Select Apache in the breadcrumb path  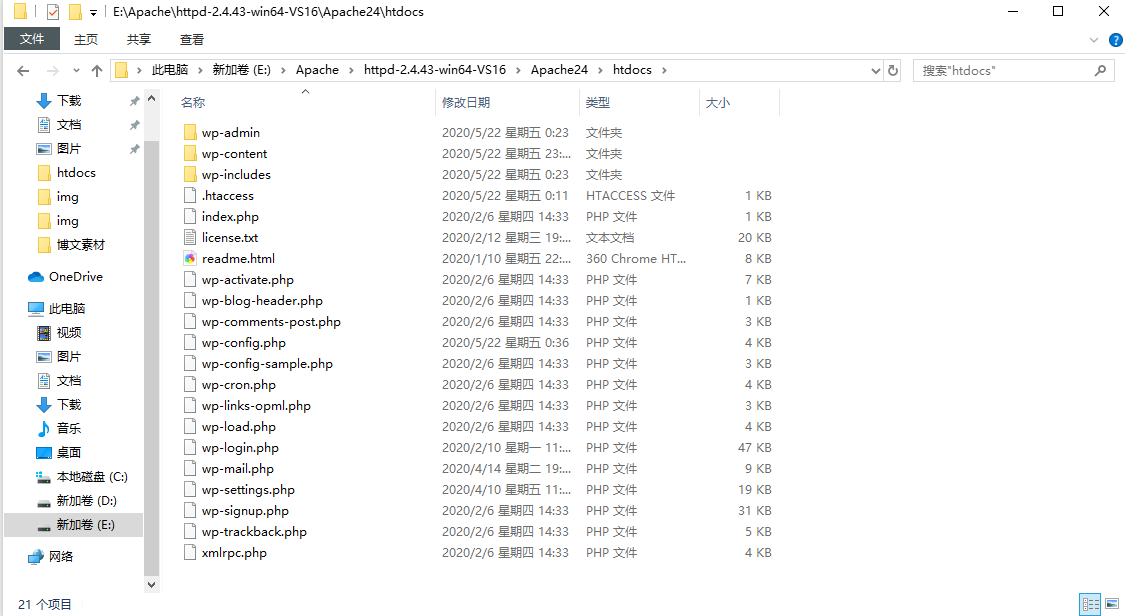tap(317, 70)
